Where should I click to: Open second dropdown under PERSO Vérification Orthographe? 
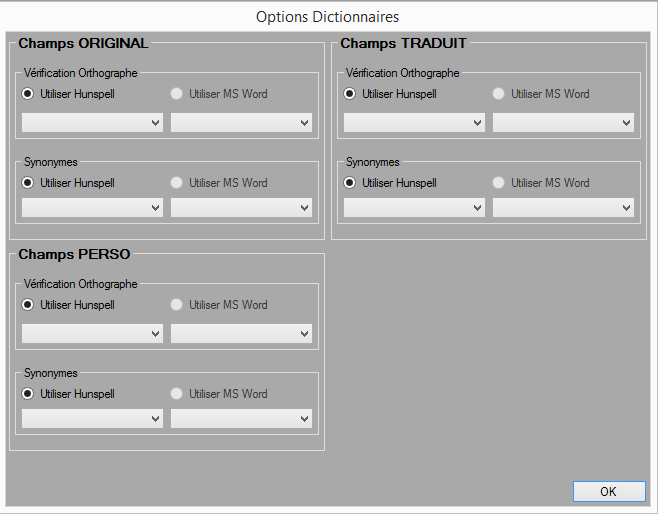241,333
